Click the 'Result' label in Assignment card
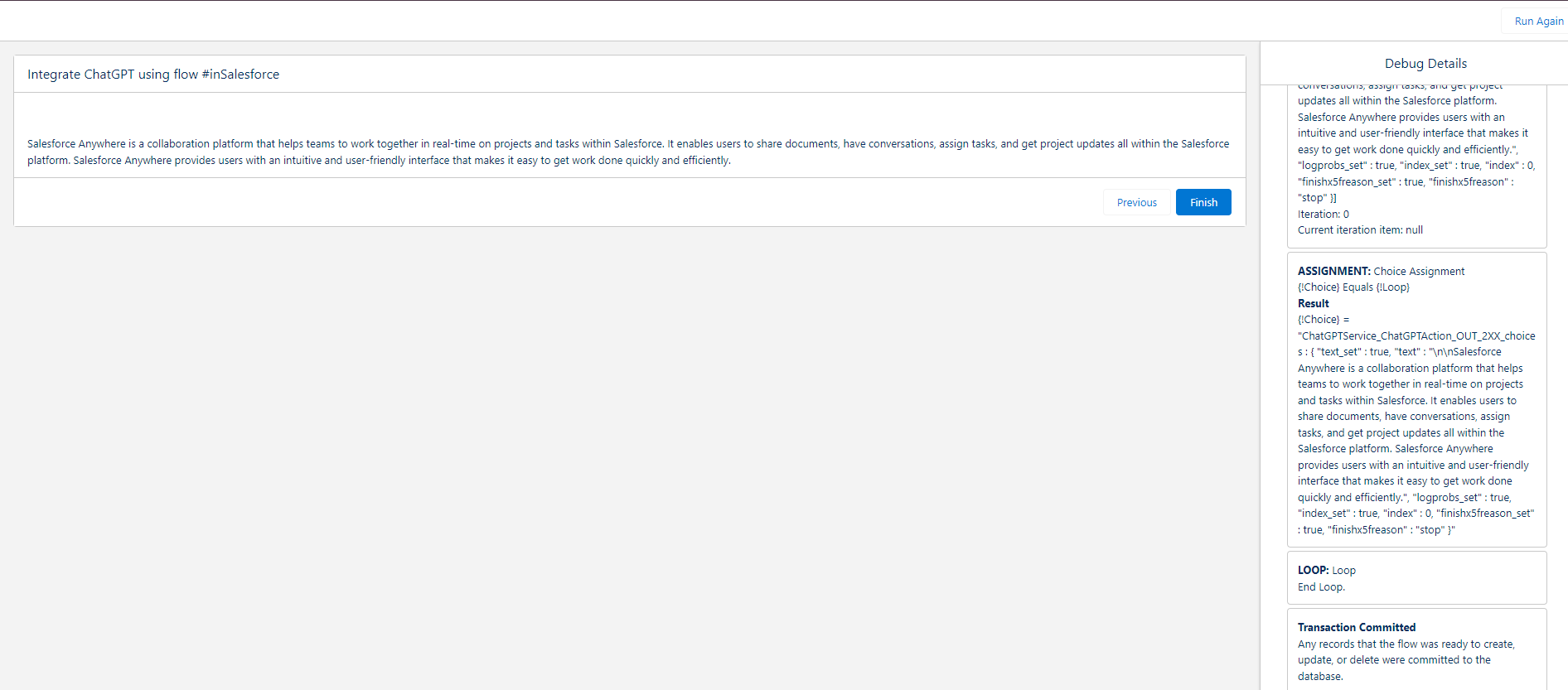This screenshot has height=690, width=1568. click(x=1313, y=303)
